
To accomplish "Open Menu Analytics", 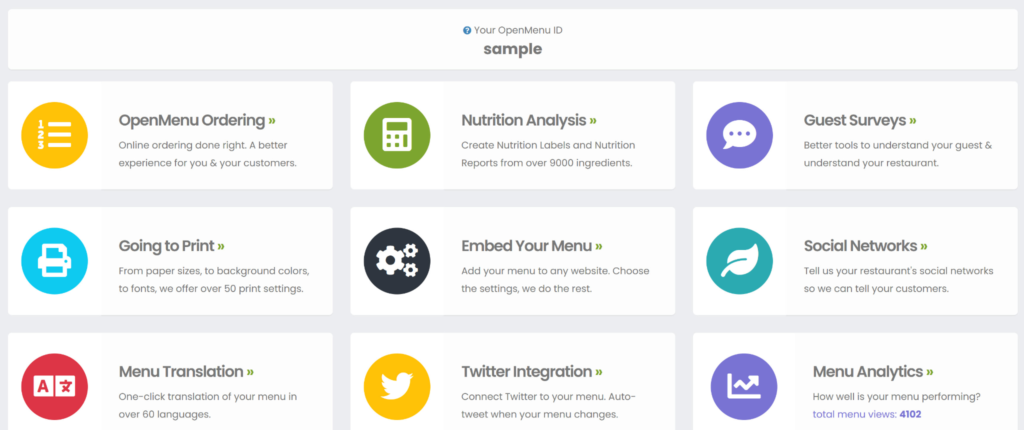I will [873, 371].
